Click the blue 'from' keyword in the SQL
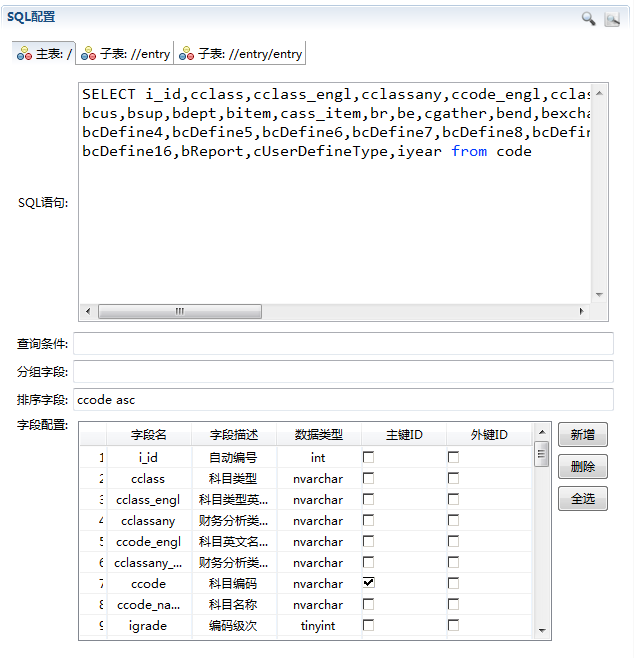Screen dimensions: 634x658 pyautogui.click(x=469, y=151)
